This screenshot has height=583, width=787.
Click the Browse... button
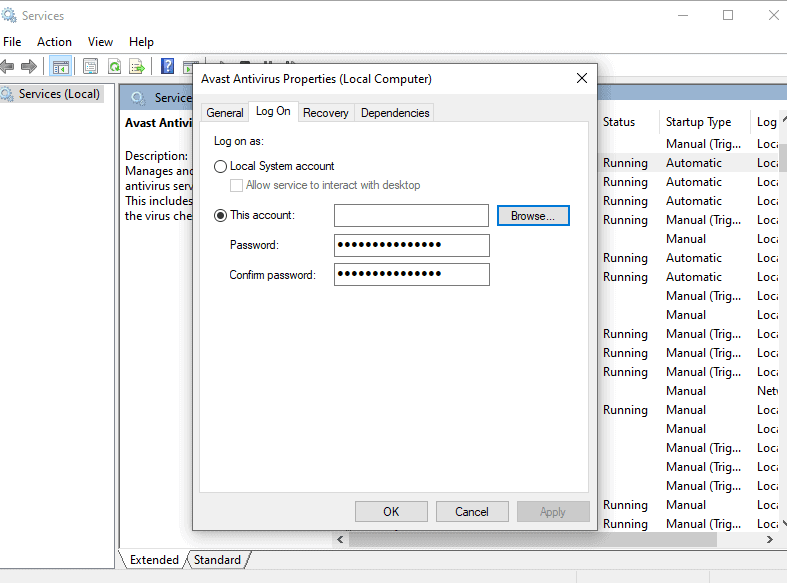pyautogui.click(x=533, y=216)
